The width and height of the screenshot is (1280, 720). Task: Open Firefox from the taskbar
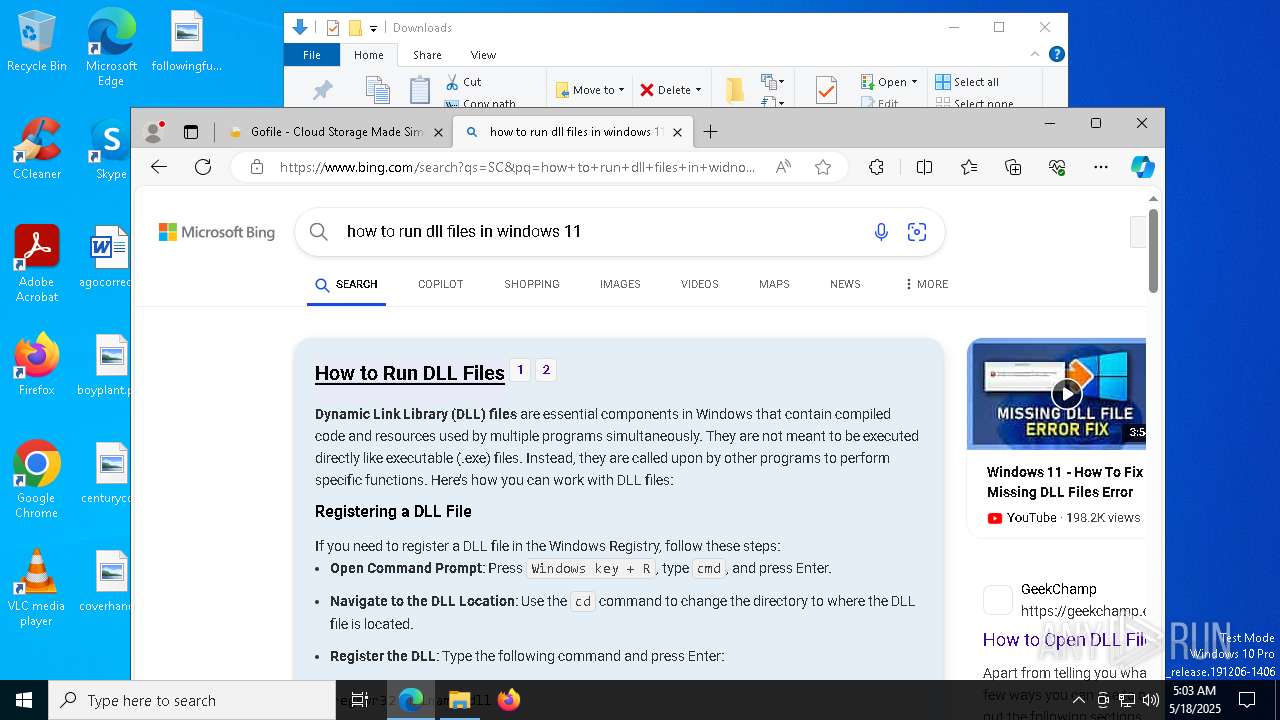(509, 700)
